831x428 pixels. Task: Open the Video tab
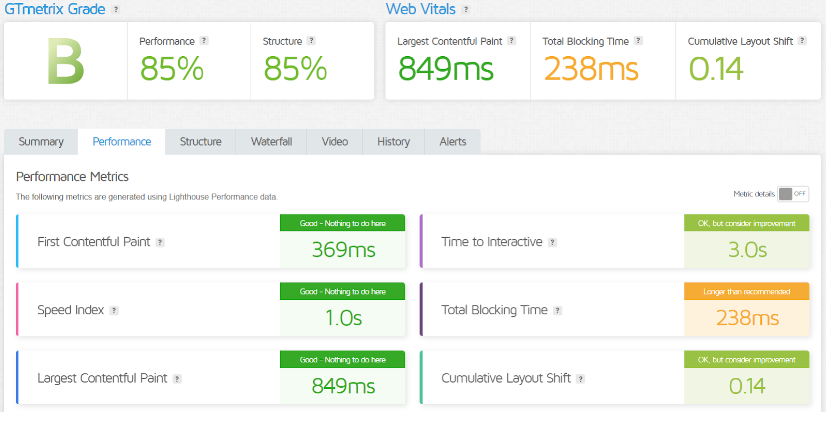(x=335, y=141)
